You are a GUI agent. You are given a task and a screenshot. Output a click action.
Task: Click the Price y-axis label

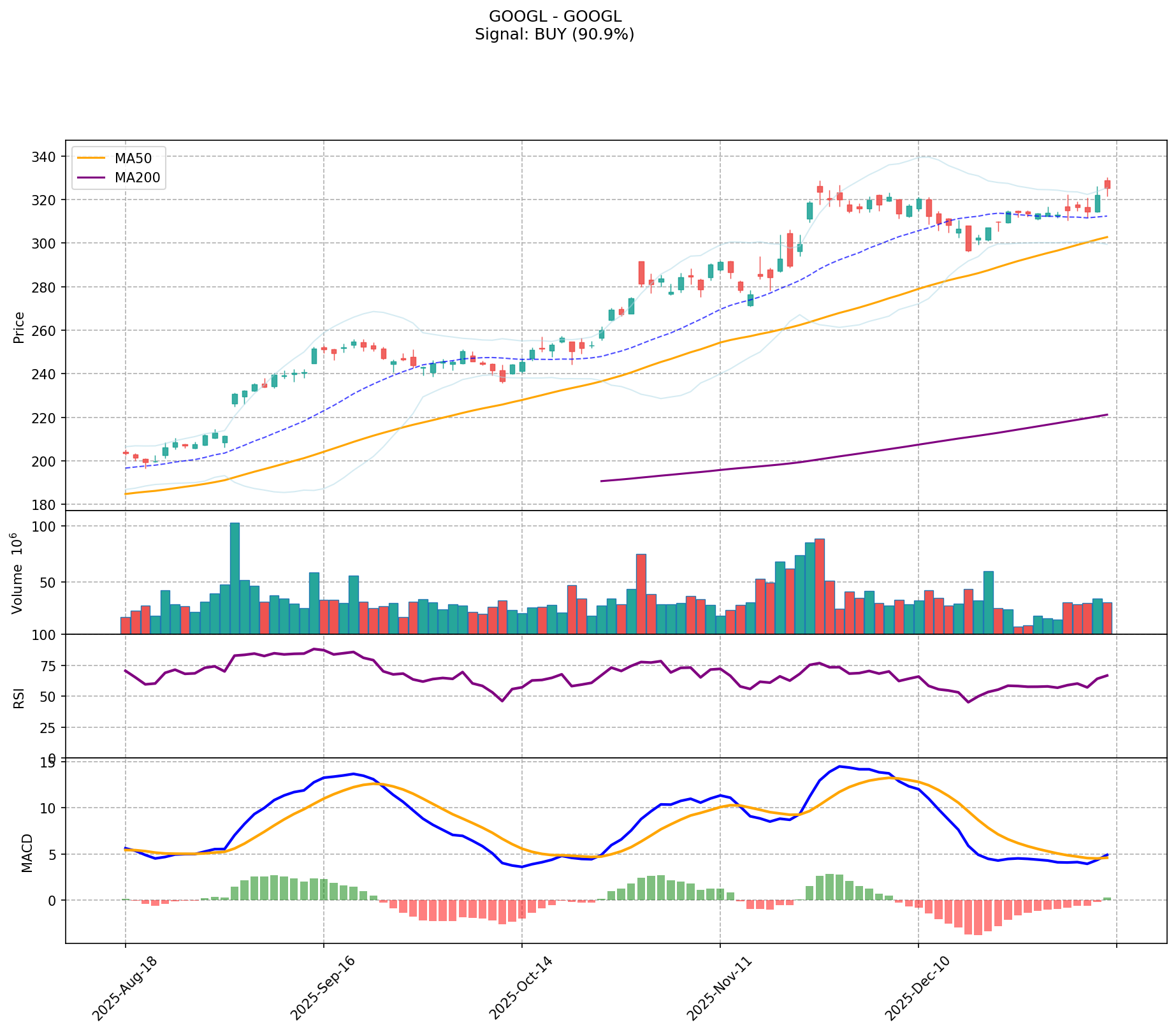click(19, 328)
